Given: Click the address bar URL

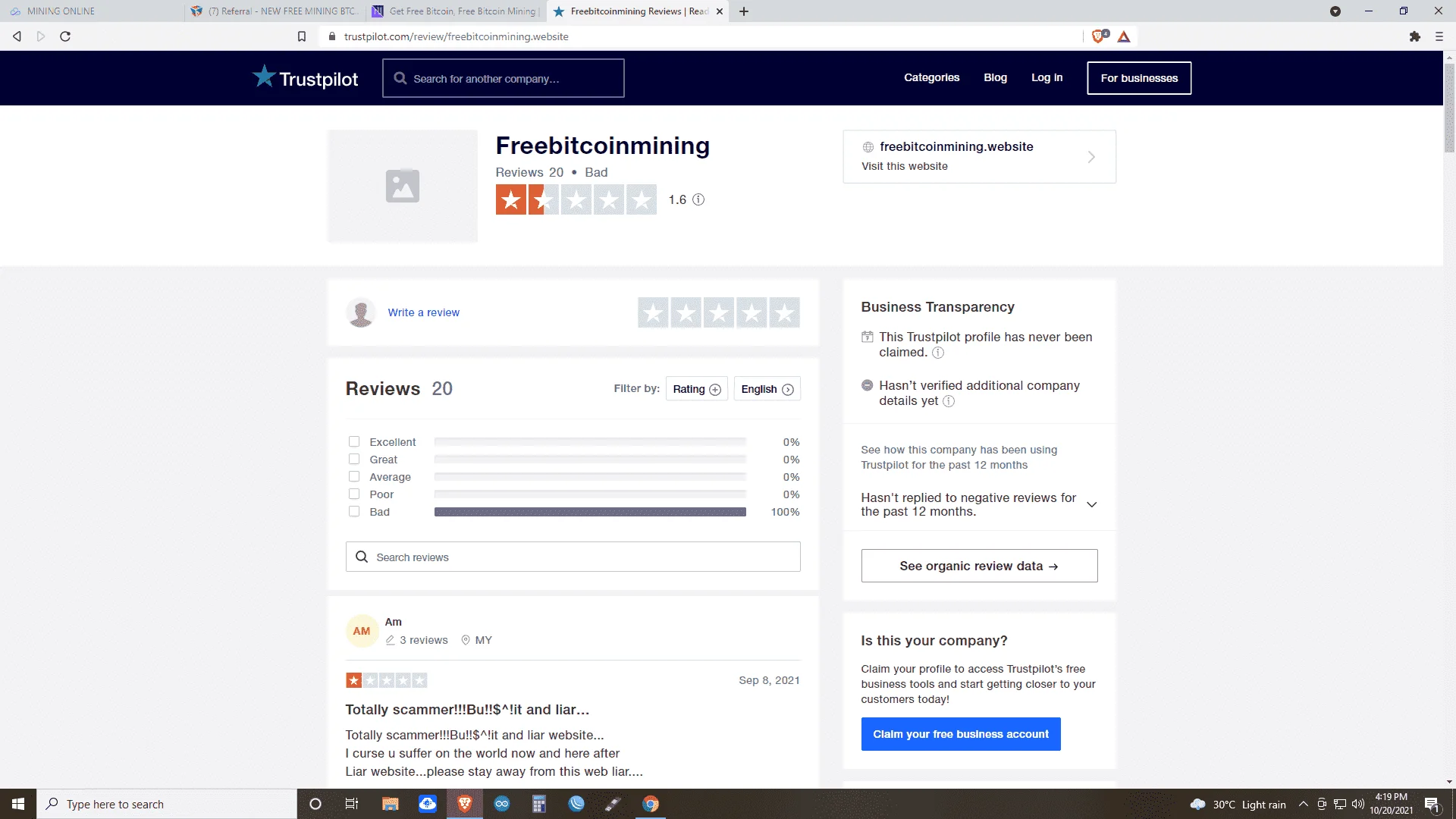Looking at the screenshot, I should 456,36.
